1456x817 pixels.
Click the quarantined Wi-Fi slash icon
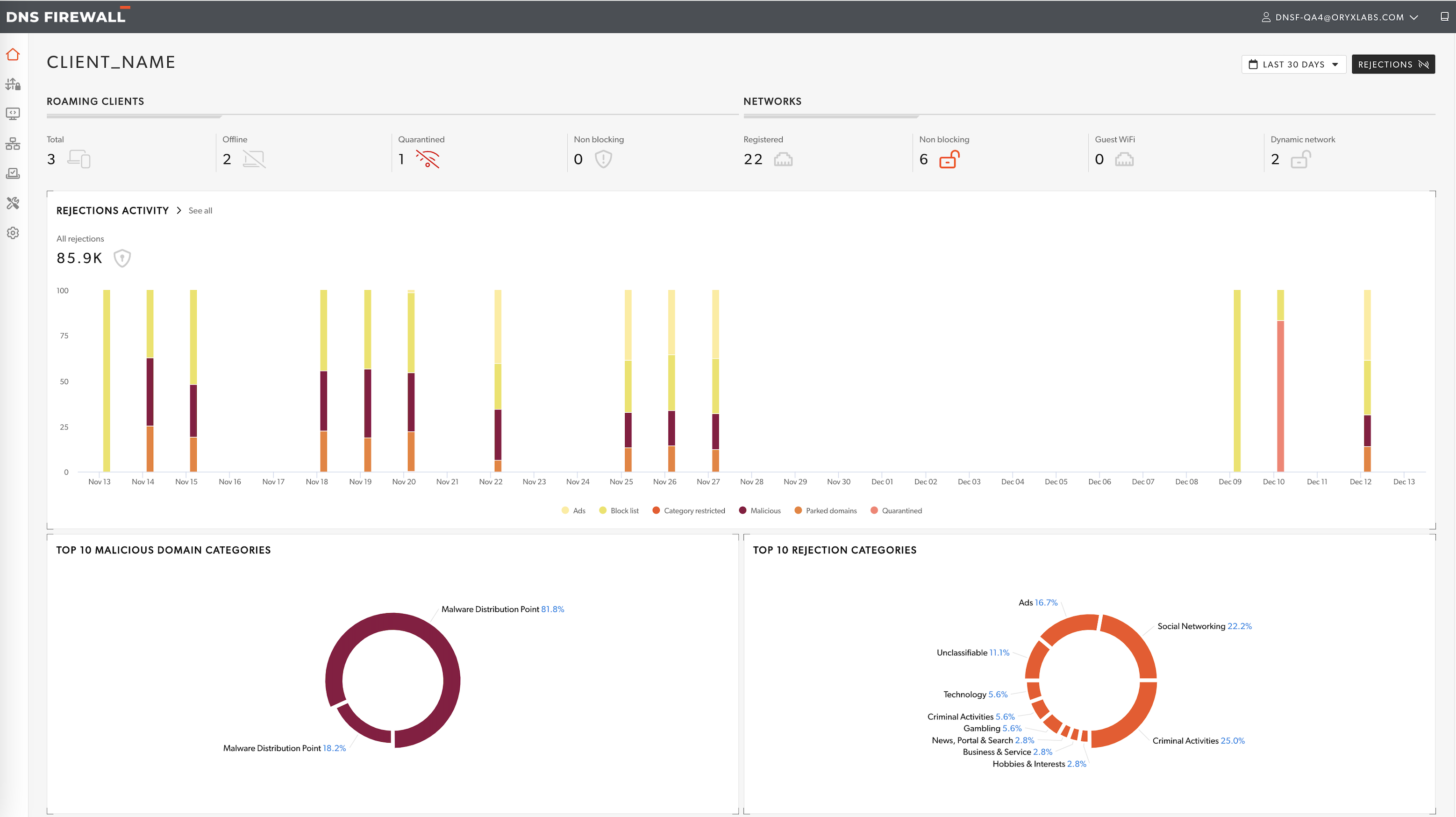click(x=427, y=159)
